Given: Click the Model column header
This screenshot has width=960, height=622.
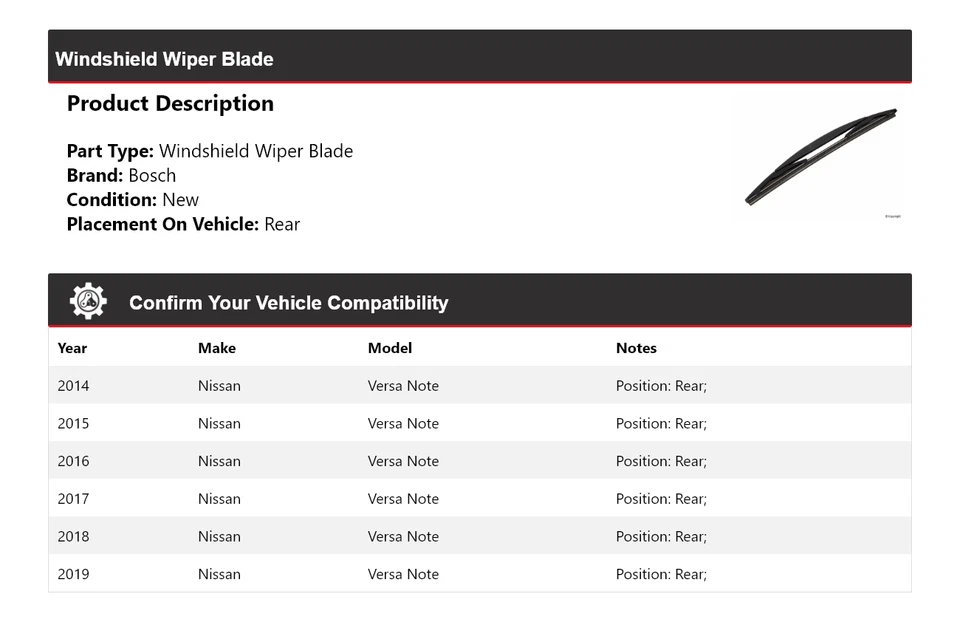Looking at the screenshot, I should 390,348.
